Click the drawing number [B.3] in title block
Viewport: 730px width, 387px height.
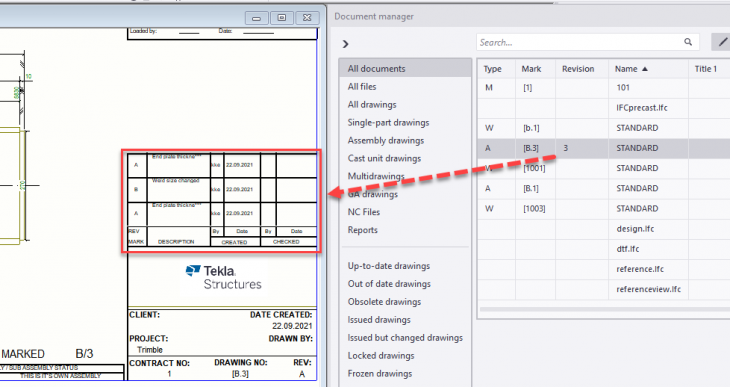(240, 373)
